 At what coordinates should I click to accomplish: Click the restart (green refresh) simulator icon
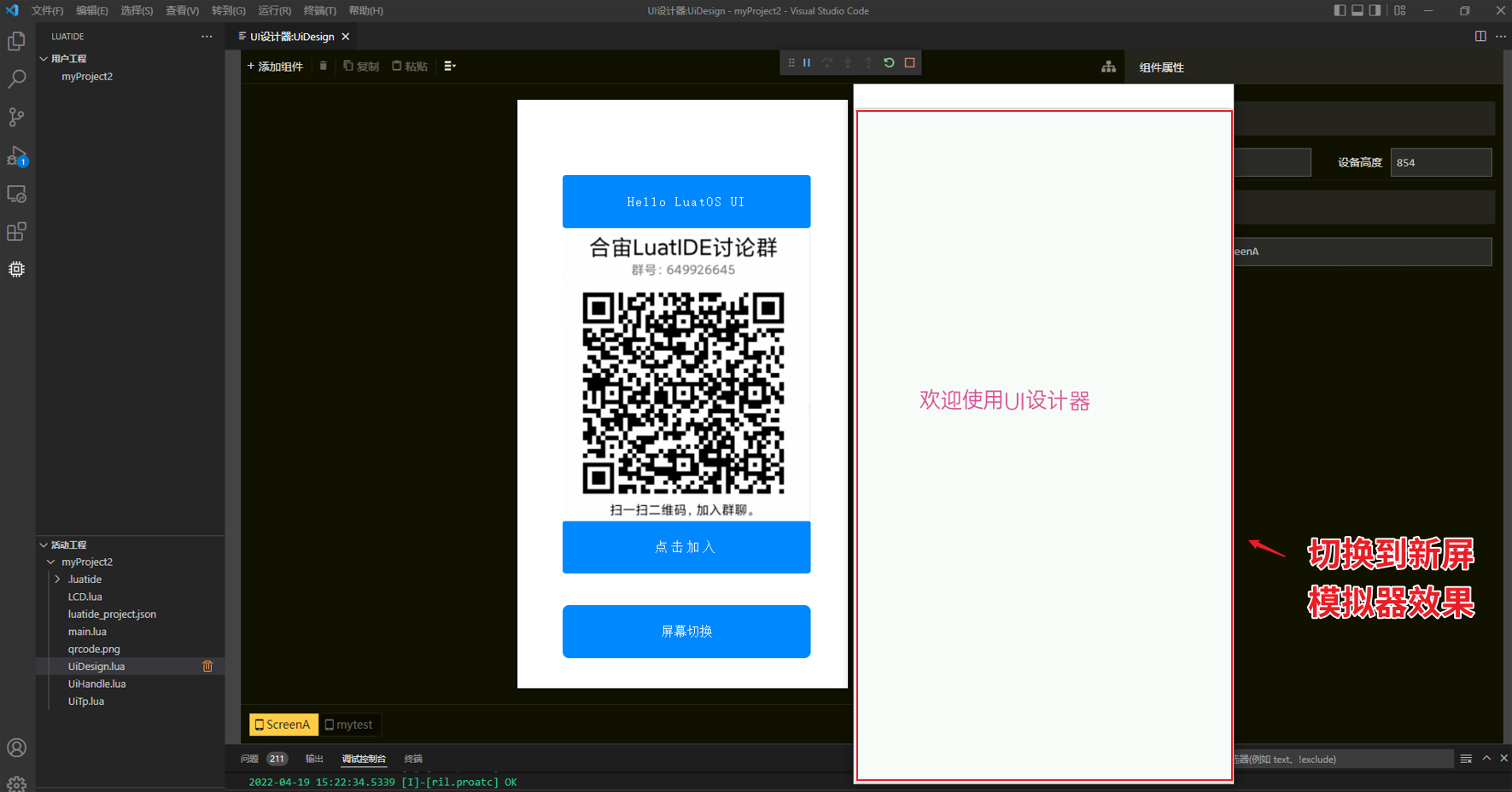pos(889,61)
